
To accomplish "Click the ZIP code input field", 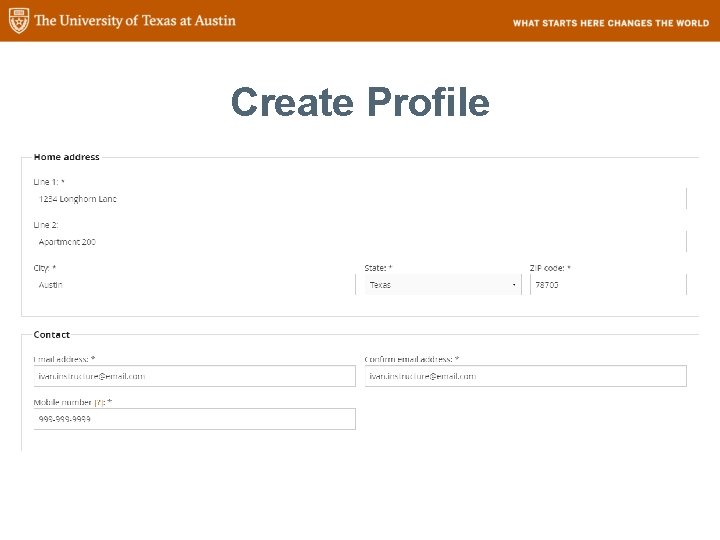I will point(608,285).
